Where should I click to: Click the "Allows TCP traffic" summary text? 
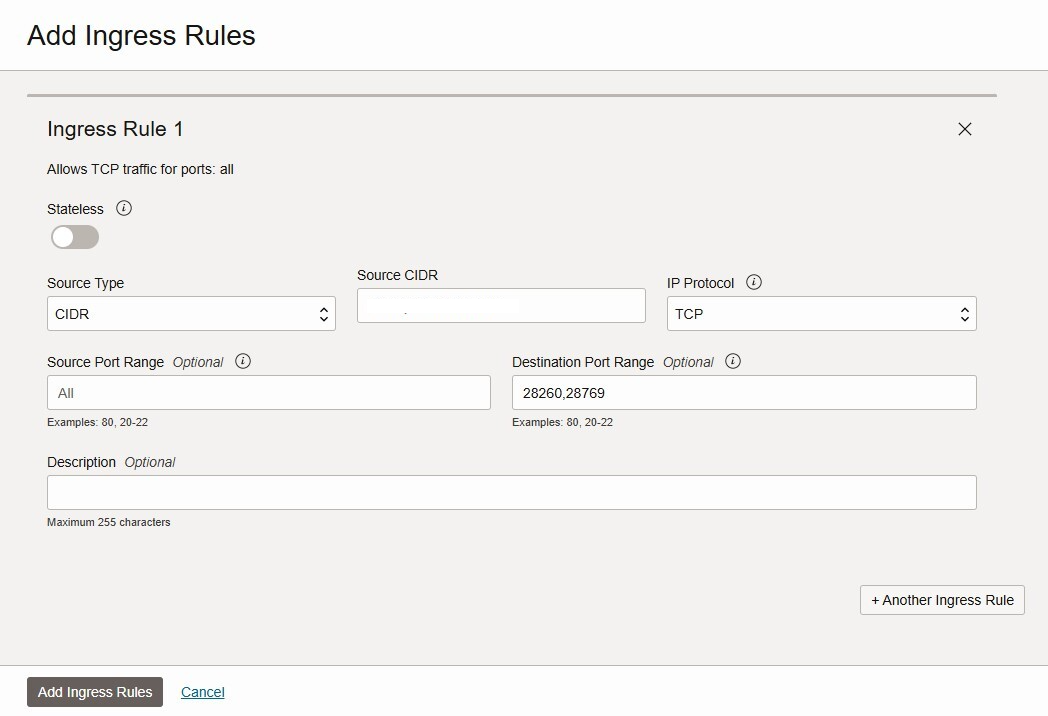coord(140,169)
